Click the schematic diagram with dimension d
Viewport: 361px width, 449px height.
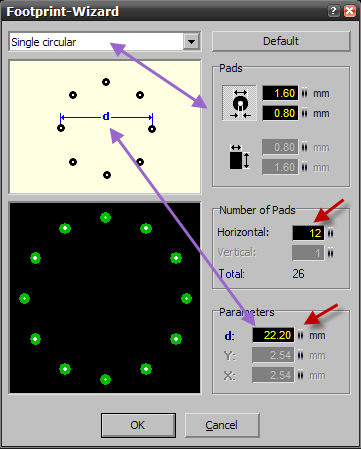pos(105,127)
